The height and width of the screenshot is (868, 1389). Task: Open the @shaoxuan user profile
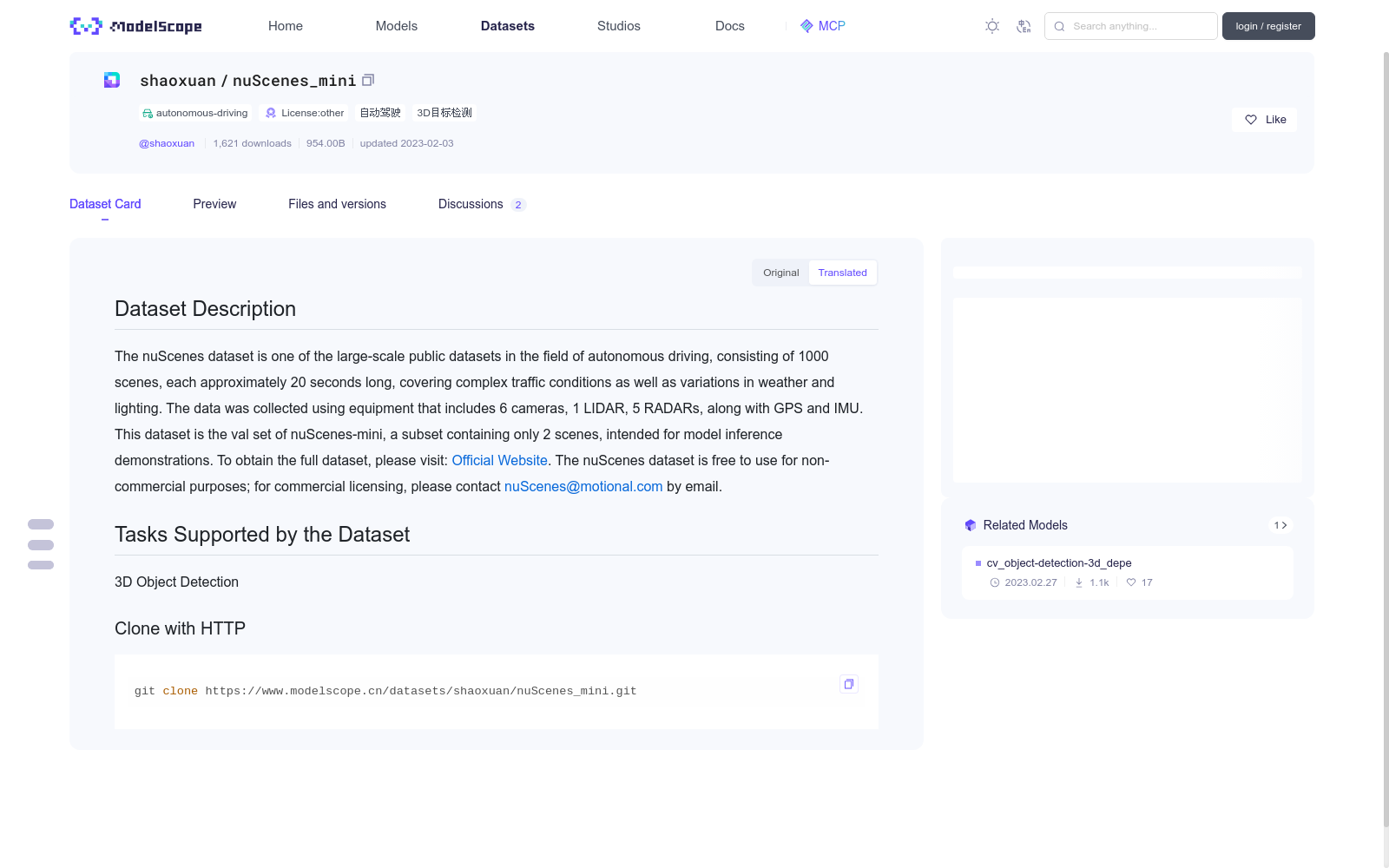[x=167, y=143]
